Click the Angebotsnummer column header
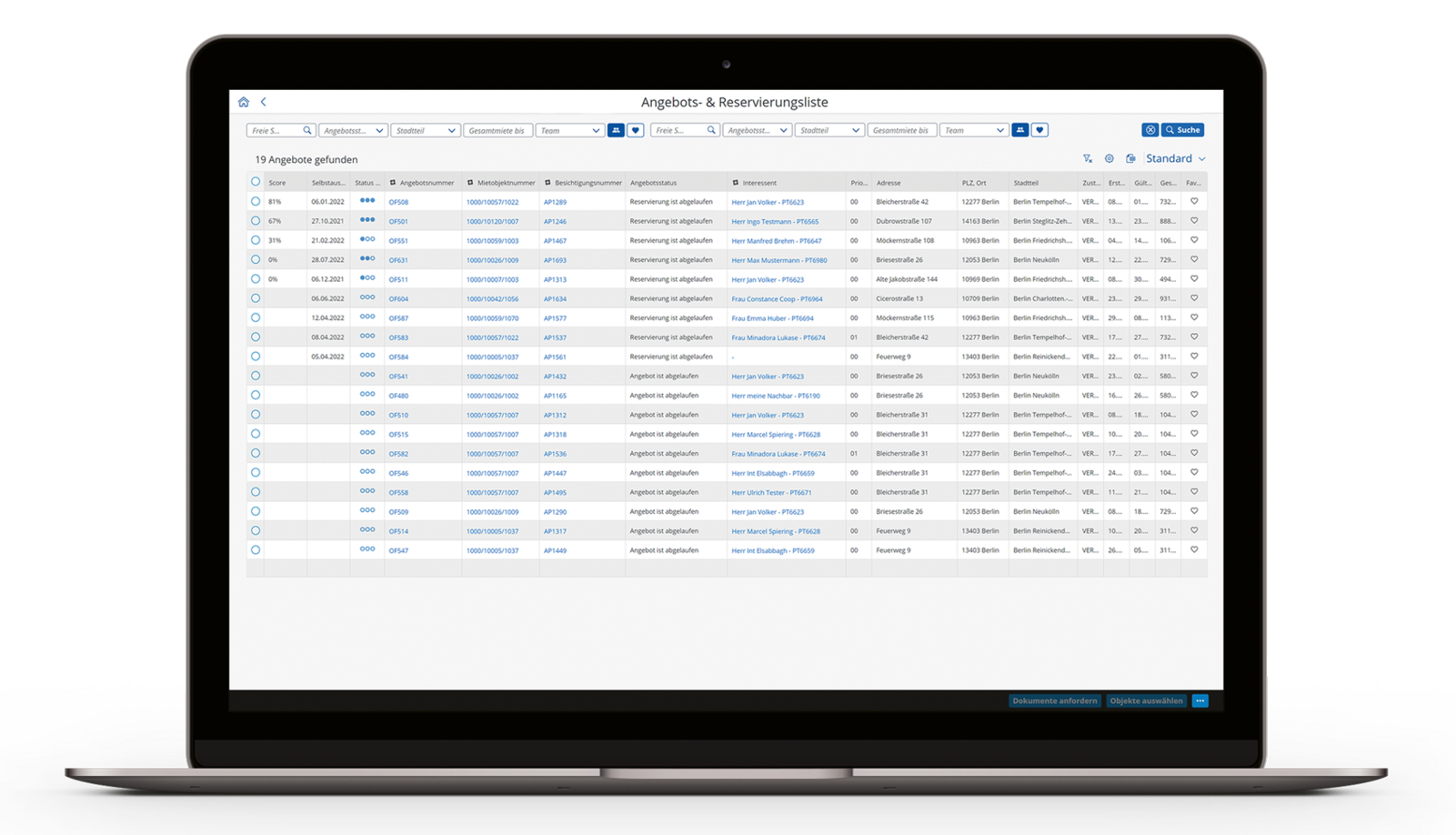Viewport: 1456px width, 835px height. tap(427, 183)
